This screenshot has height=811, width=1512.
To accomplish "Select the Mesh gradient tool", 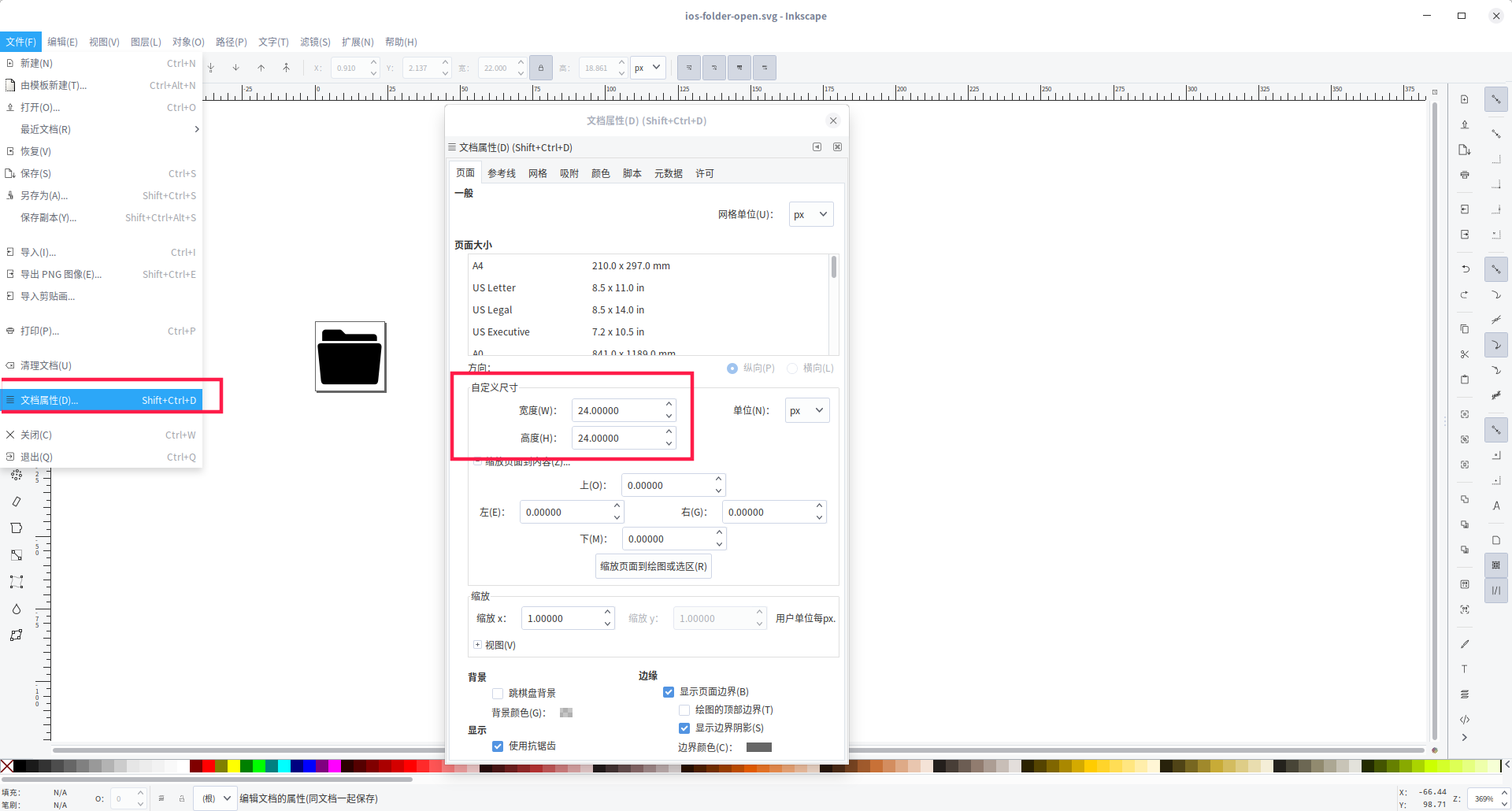I will coord(17,582).
